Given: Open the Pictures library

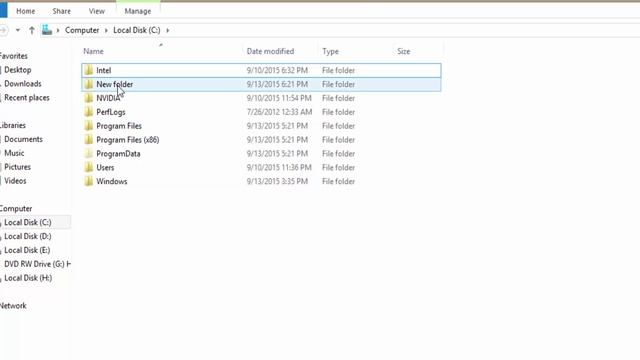Looking at the screenshot, I should [18, 167].
